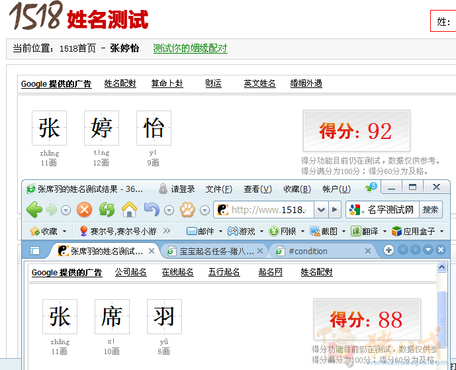Viewport: 456px width, 370px height.
Task: Click the 得分: 92 score box
Action: 357,131
